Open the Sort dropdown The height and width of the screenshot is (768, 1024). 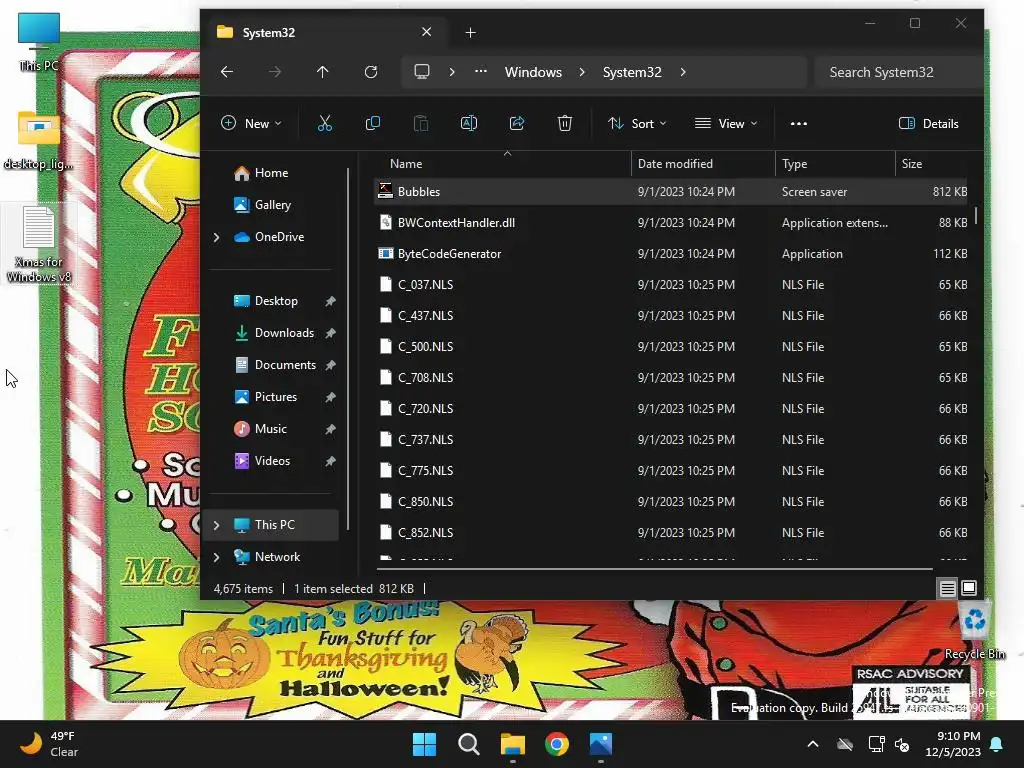tap(637, 123)
